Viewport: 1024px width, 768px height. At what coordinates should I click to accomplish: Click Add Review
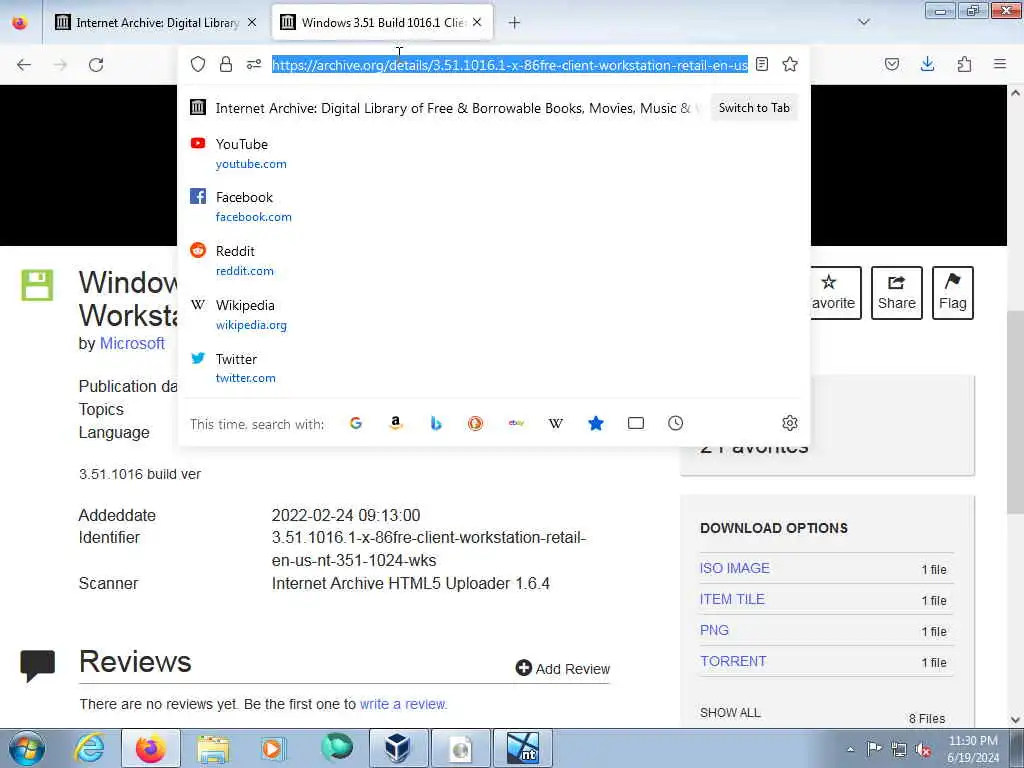tap(562, 668)
